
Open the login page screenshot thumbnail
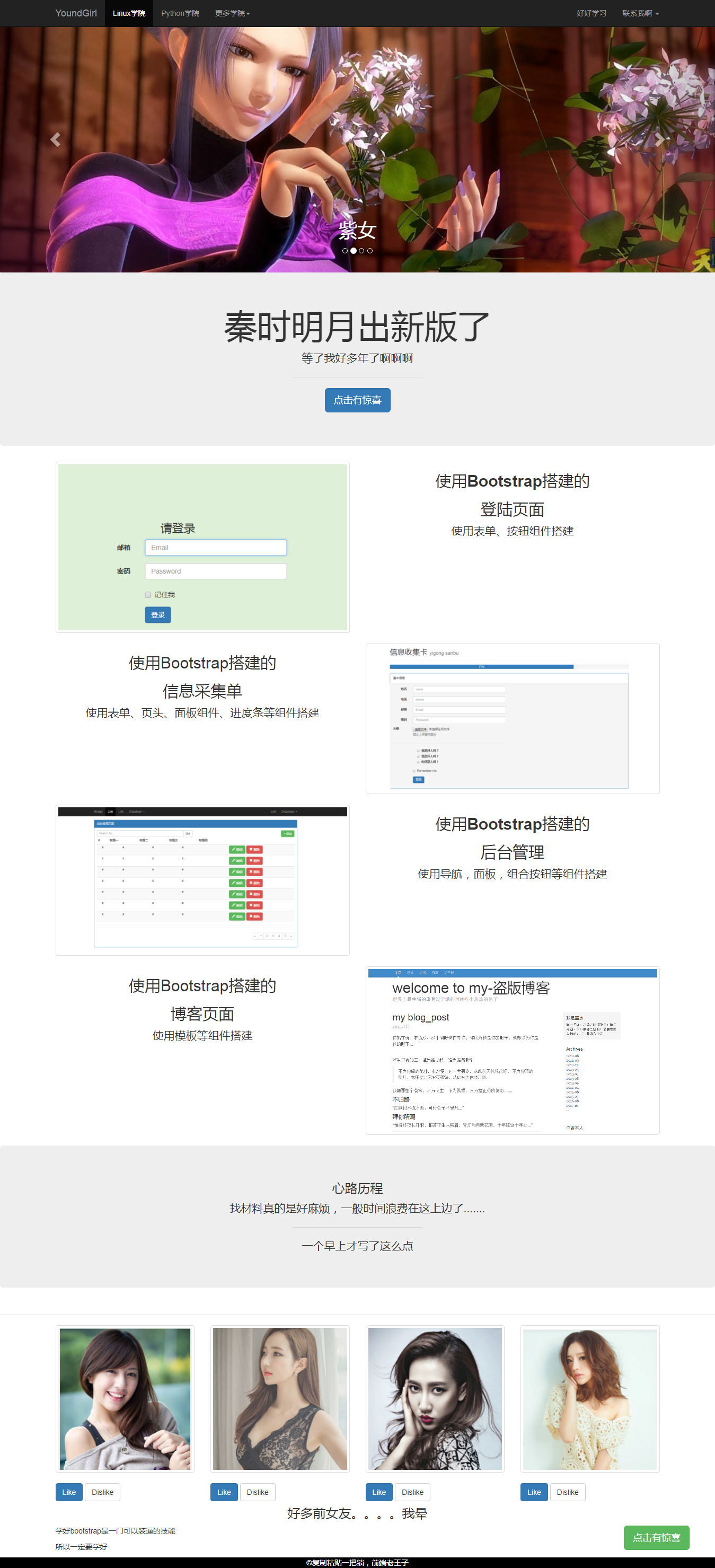[x=202, y=547]
